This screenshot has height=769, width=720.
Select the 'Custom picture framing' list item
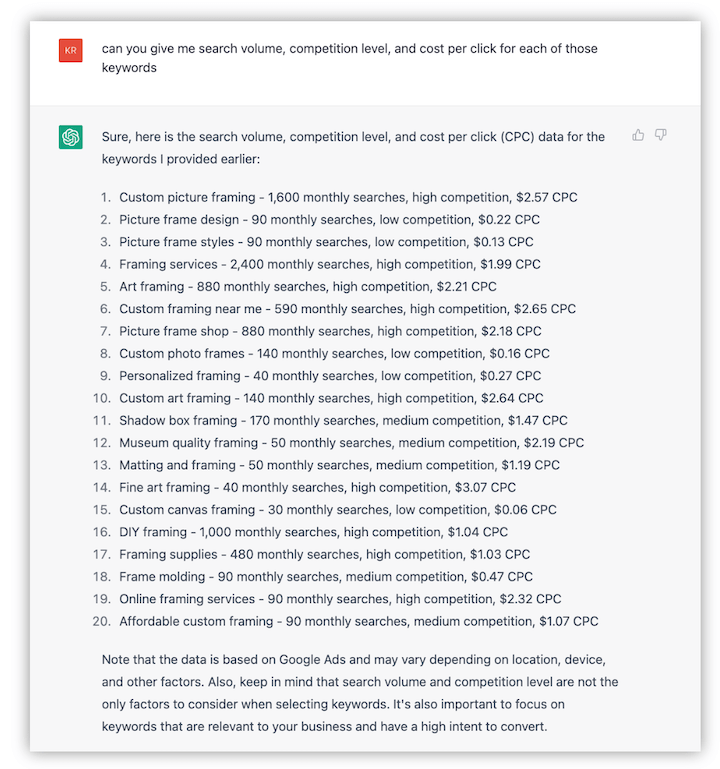[348, 197]
